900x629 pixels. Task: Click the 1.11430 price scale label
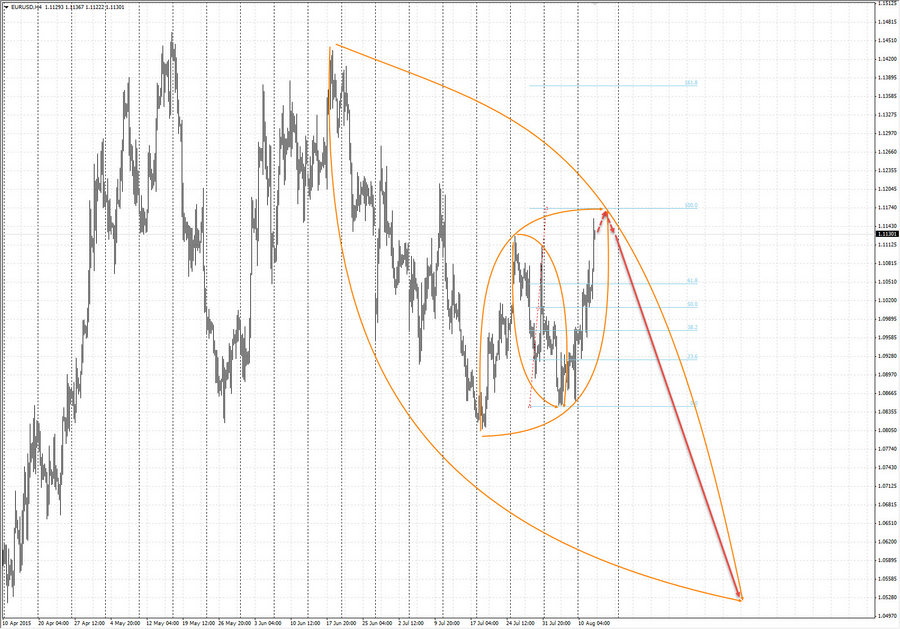point(887,226)
